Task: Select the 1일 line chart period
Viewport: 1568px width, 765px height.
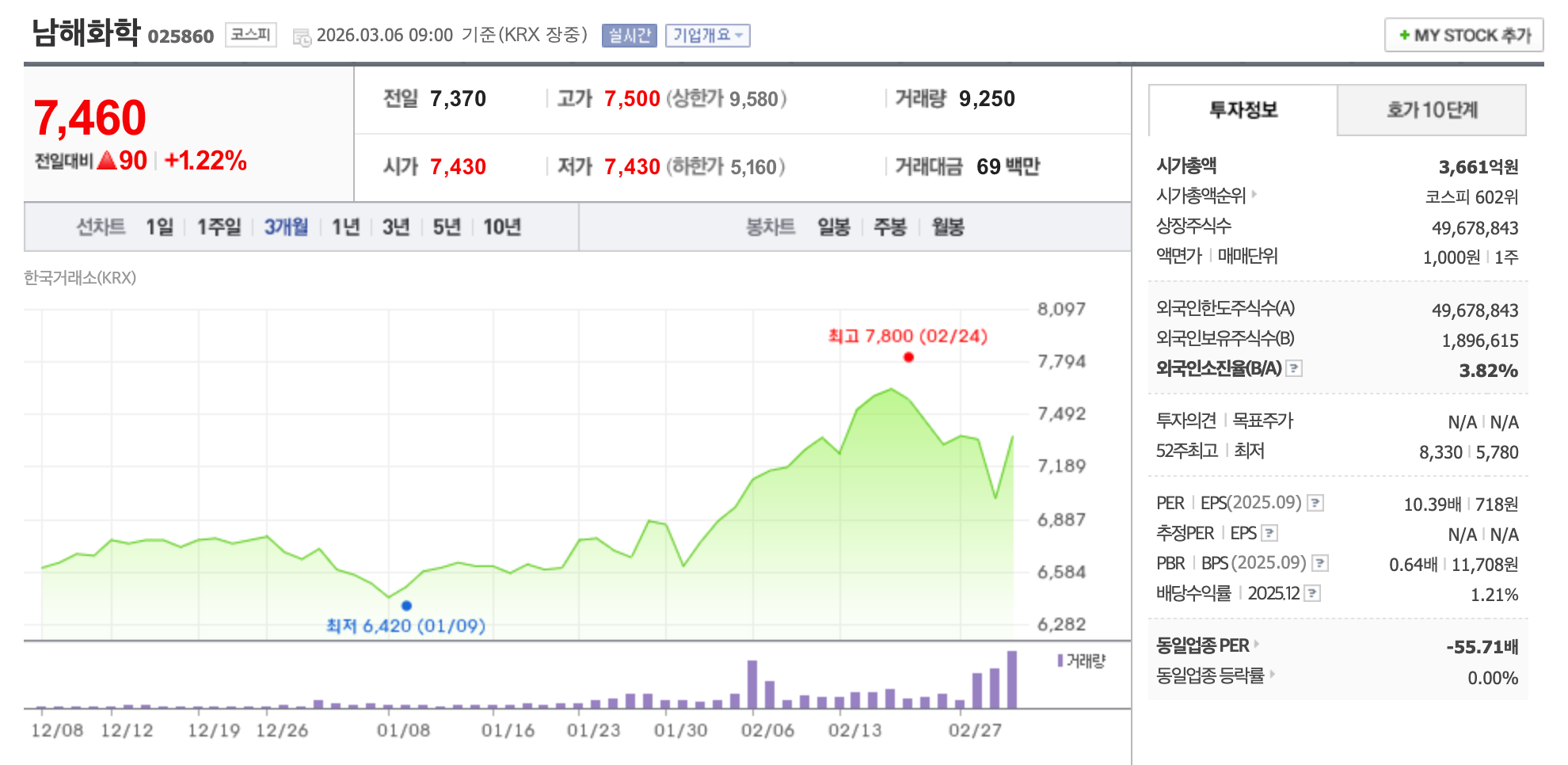Action: coord(159,227)
